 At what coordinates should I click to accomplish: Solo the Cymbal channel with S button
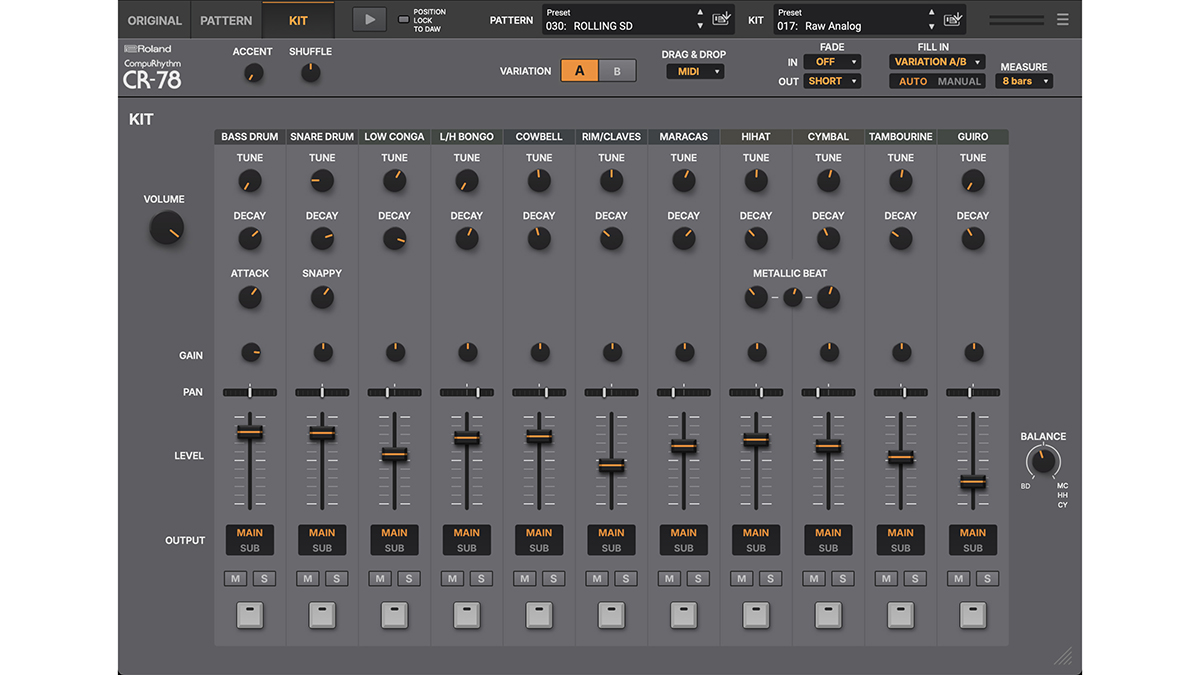[843, 578]
